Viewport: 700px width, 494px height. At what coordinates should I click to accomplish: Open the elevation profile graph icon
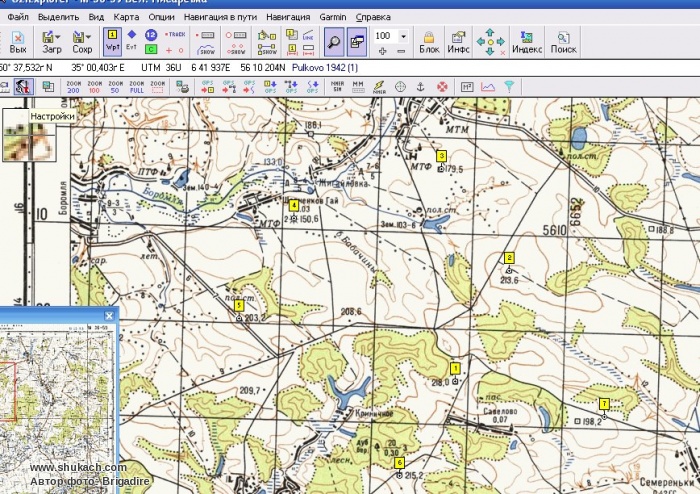pyautogui.click(x=488, y=87)
